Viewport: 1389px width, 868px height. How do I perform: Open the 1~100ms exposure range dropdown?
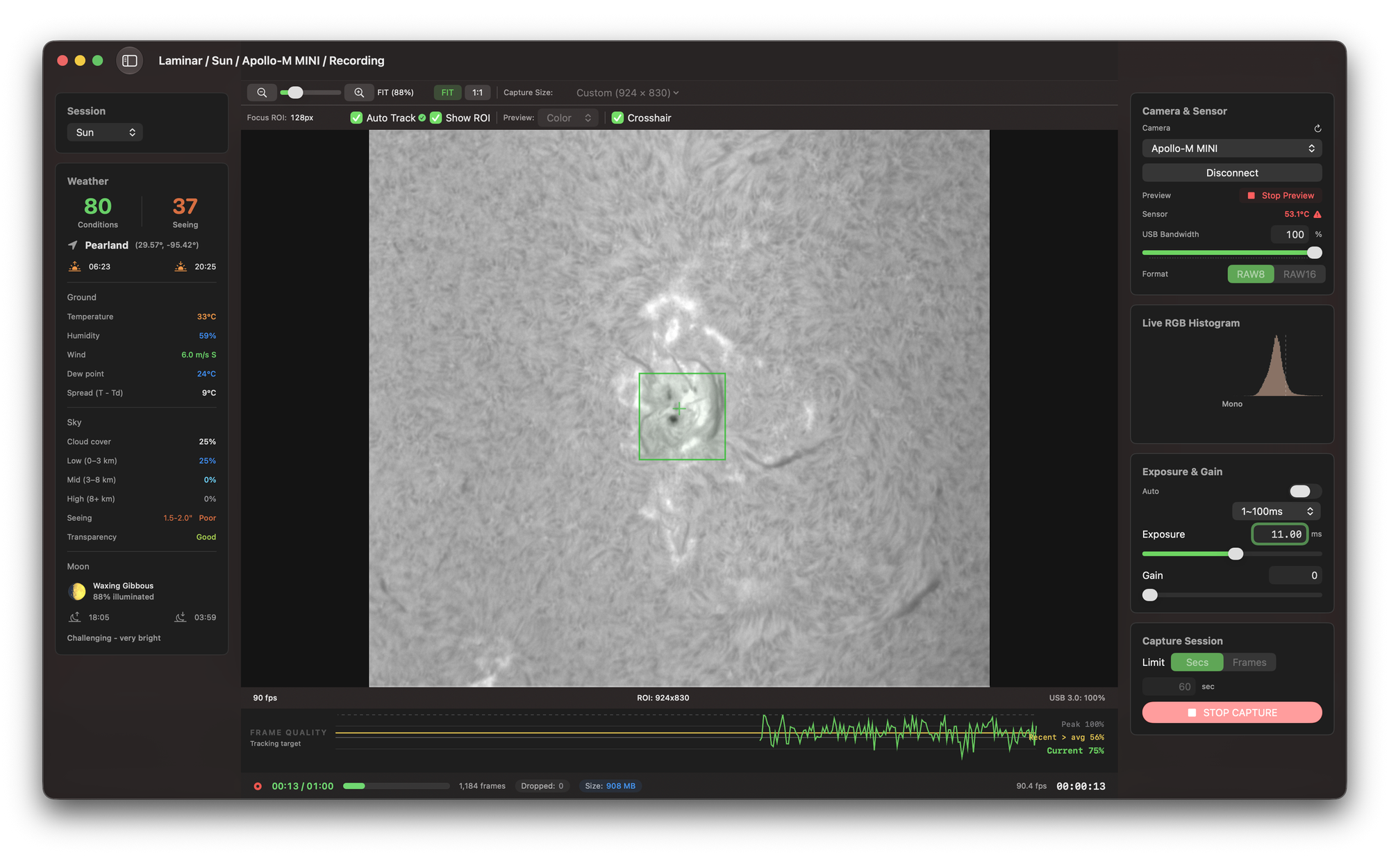1276,512
